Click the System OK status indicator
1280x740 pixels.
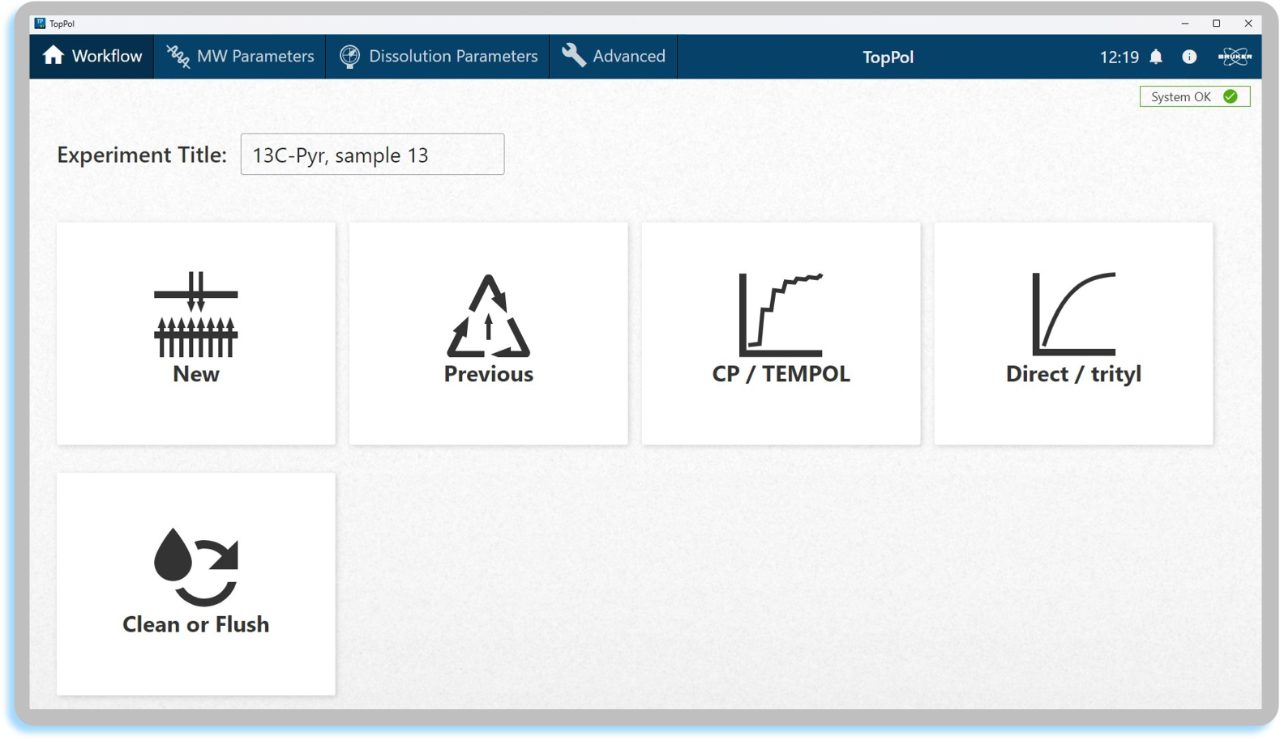(1194, 97)
